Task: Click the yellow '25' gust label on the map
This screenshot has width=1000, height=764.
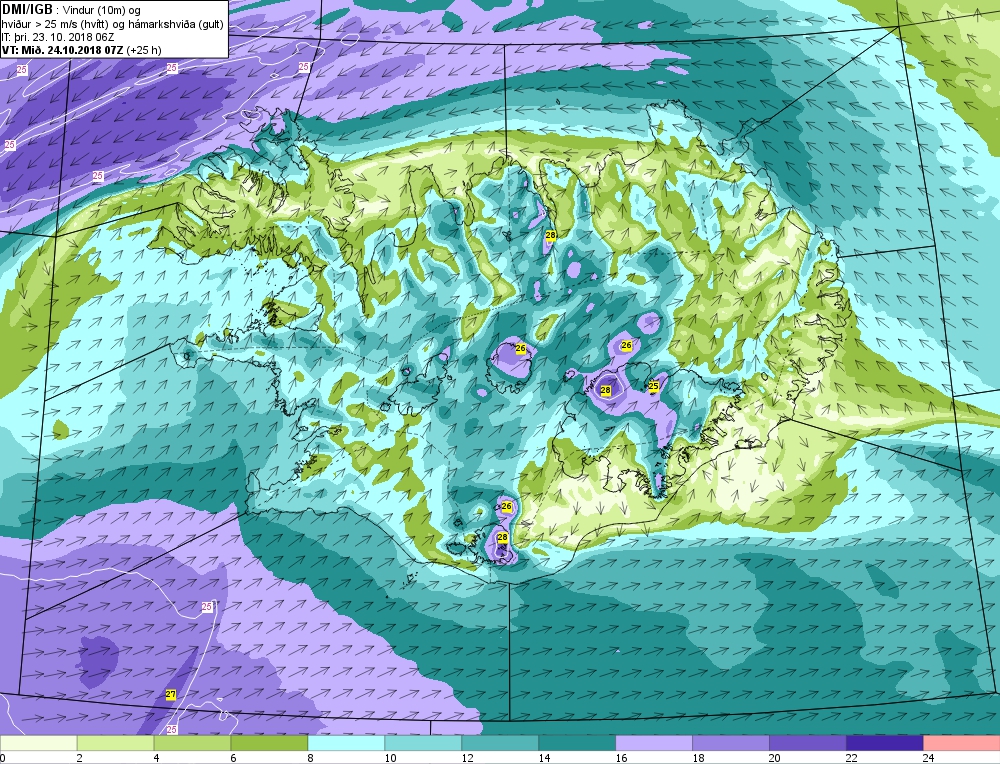Action: click(653, 386)
